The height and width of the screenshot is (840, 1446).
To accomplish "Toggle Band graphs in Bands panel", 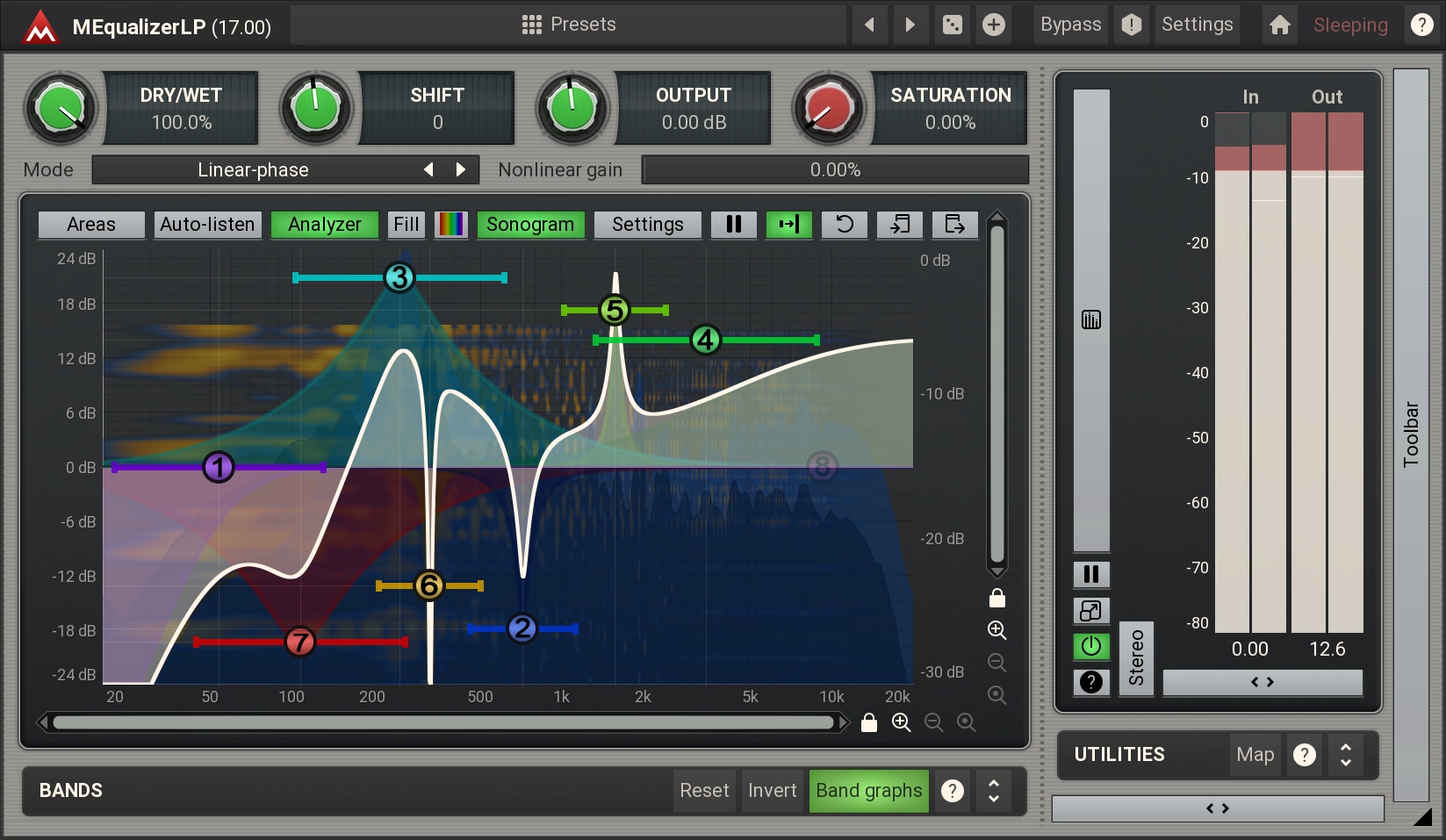I will point(868,791).
